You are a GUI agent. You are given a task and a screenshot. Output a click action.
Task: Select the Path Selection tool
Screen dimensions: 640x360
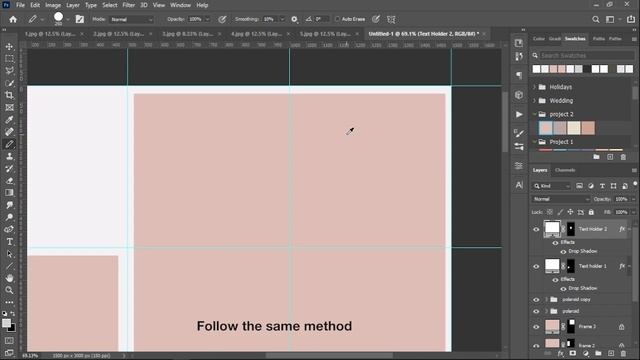[9, 254]
